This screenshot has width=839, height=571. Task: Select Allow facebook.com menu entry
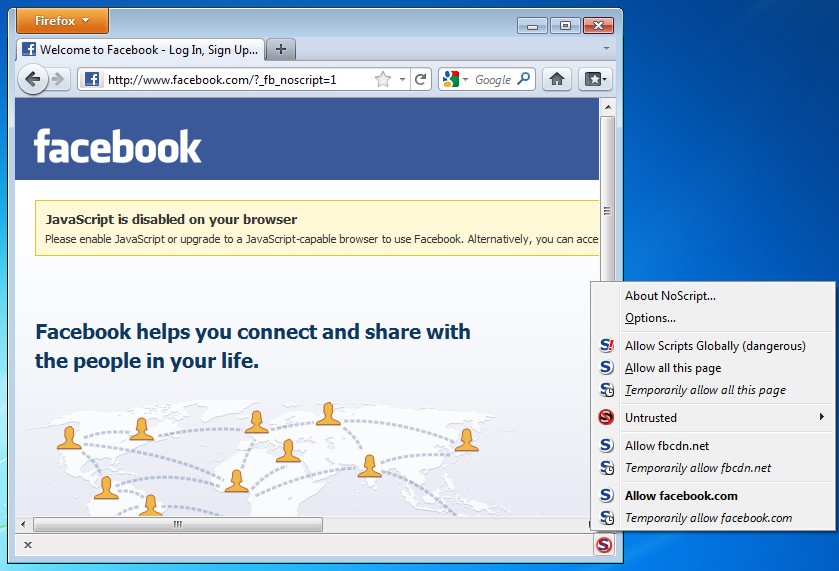(x=681, y=496)
